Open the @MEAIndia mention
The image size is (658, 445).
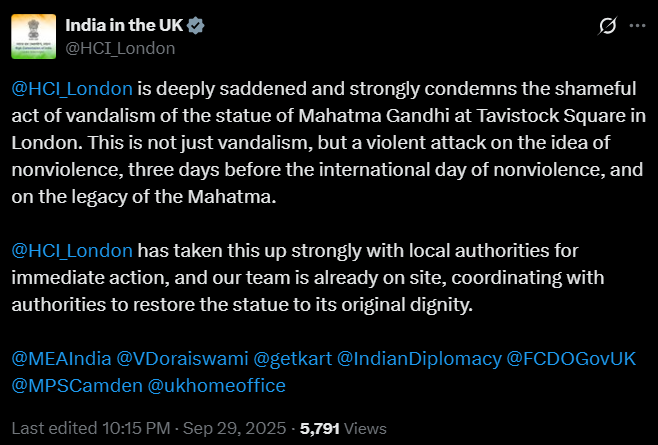[60, 358]
